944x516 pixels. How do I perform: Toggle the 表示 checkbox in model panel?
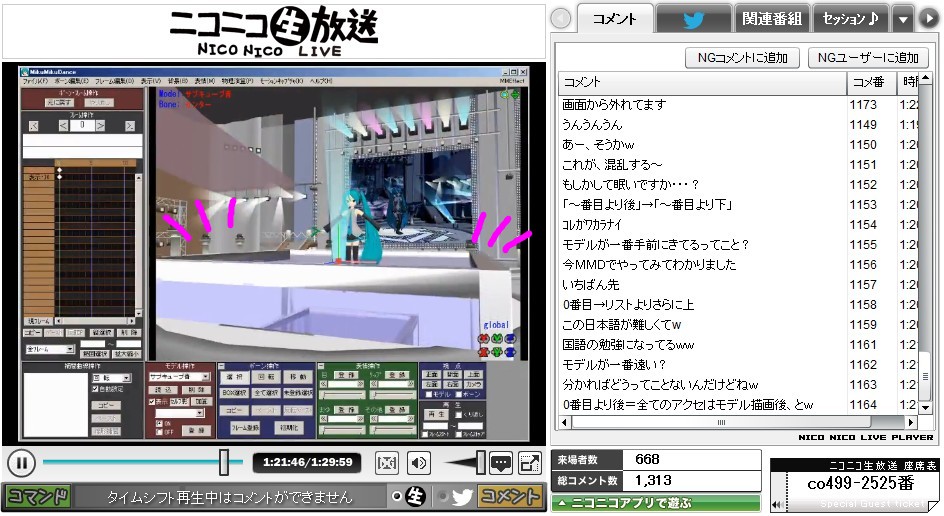[x=152, y=401]
